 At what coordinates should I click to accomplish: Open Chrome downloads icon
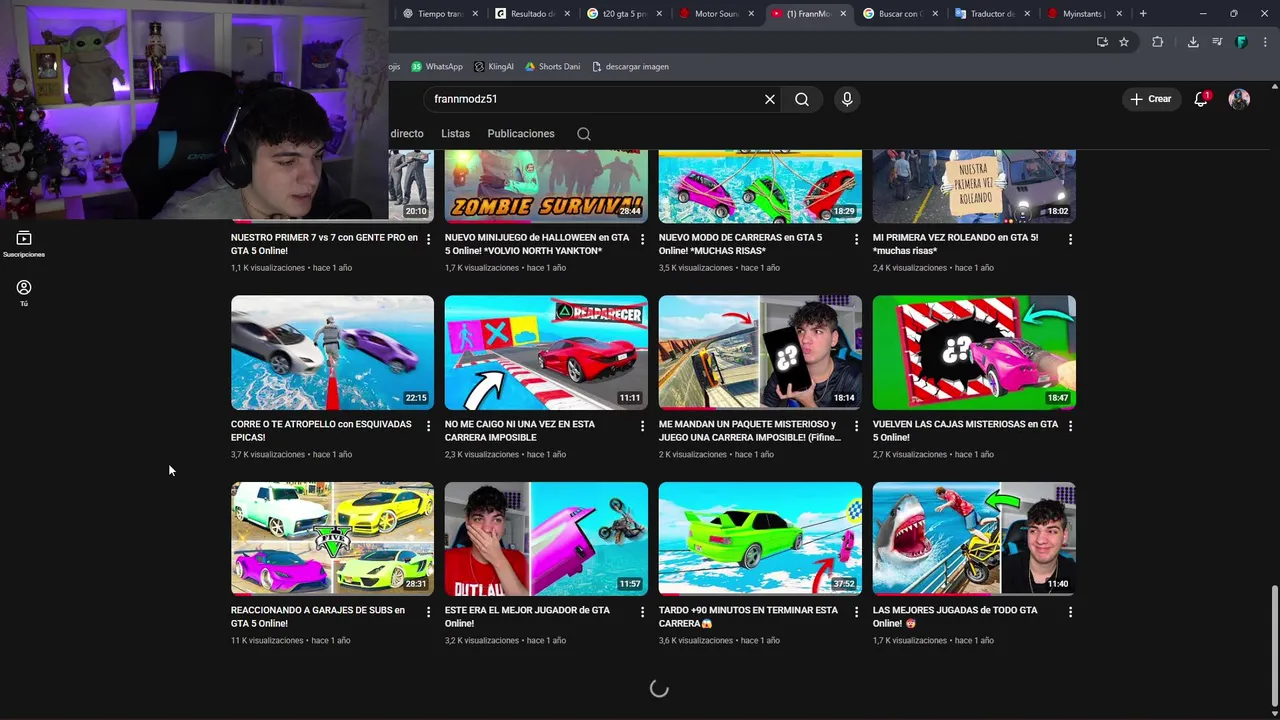[1193, 42]
